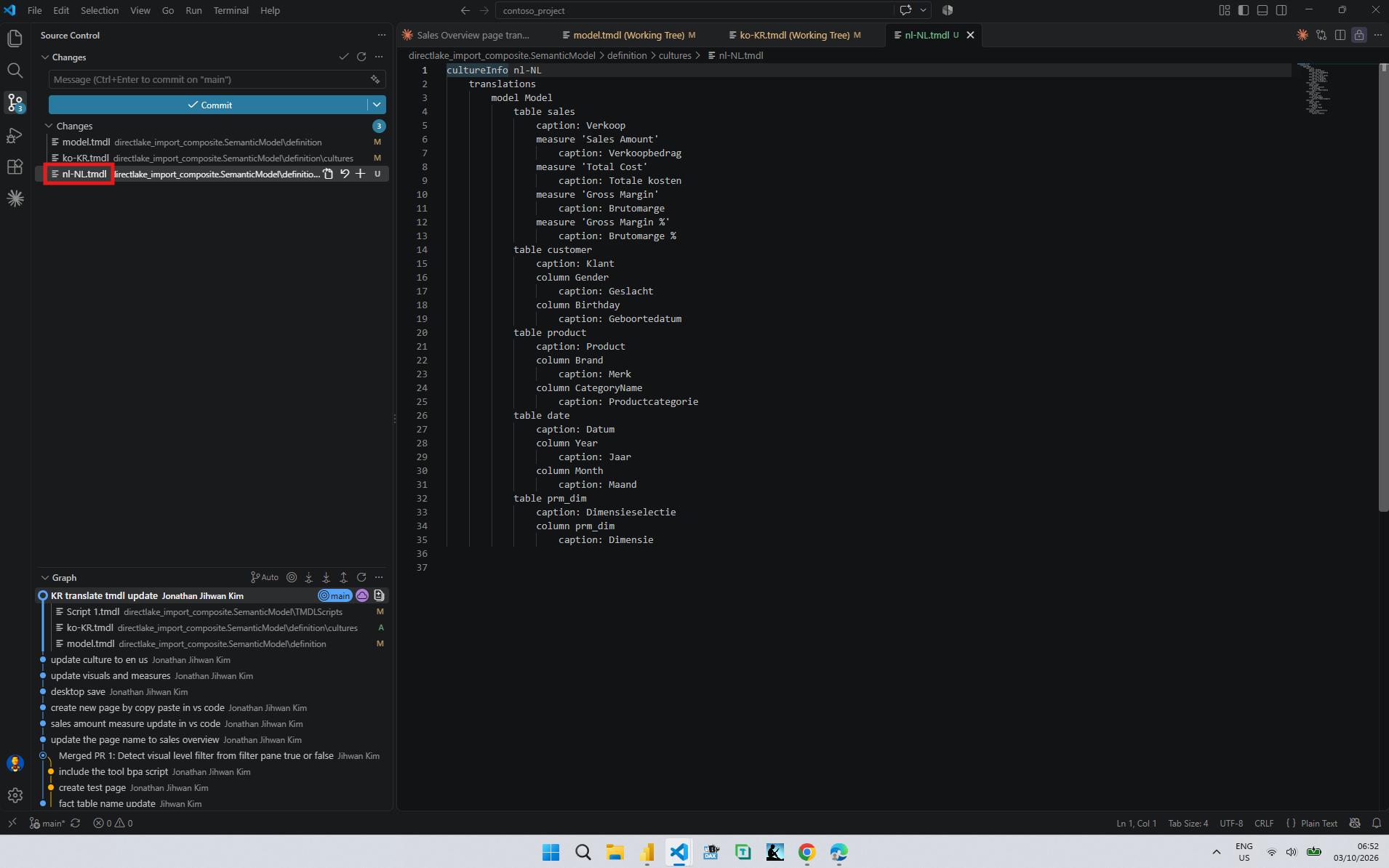This screenshot has width=1389, height=868.
Task: Change language mode from Plain Text
Action: [1319, 823]
